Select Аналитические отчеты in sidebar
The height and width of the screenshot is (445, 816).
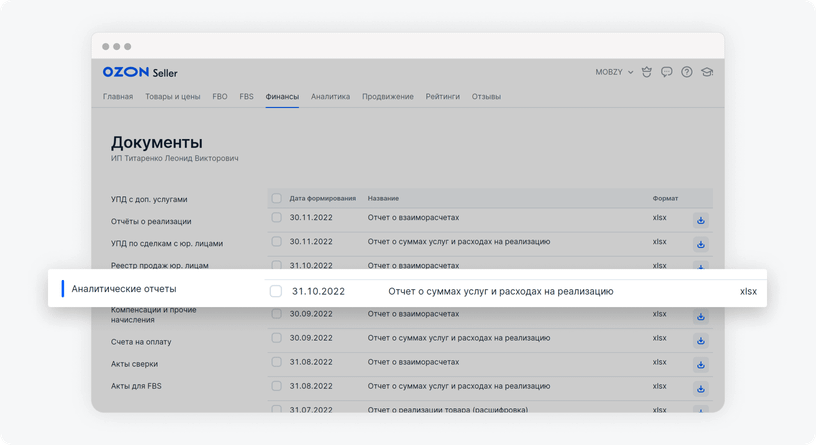[124, 288]
